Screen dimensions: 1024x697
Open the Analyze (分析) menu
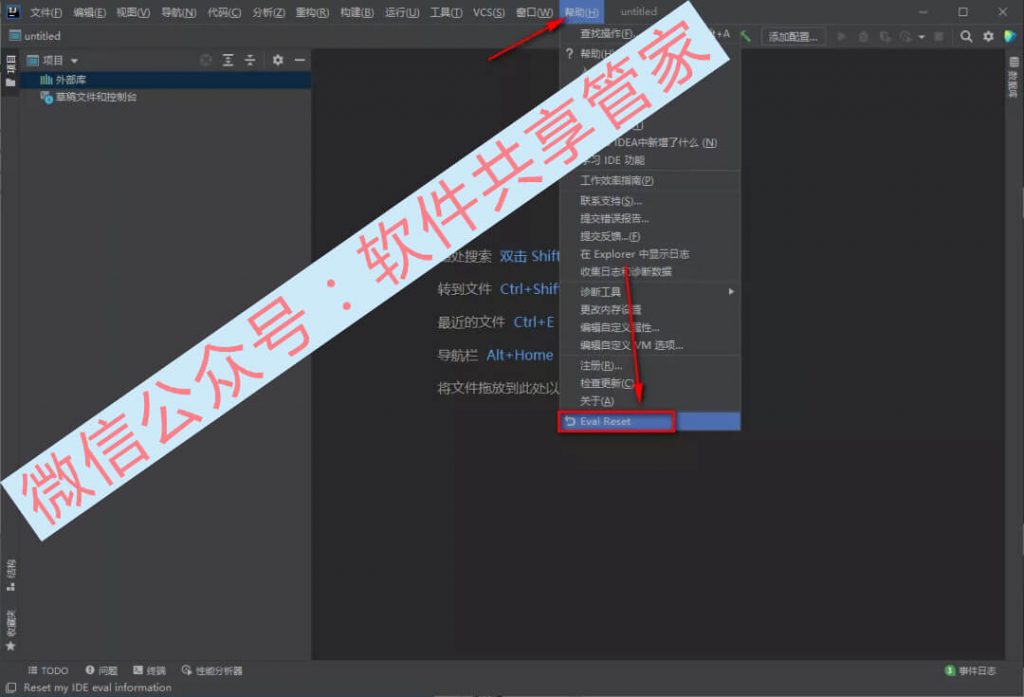click(x=268, y=12)
